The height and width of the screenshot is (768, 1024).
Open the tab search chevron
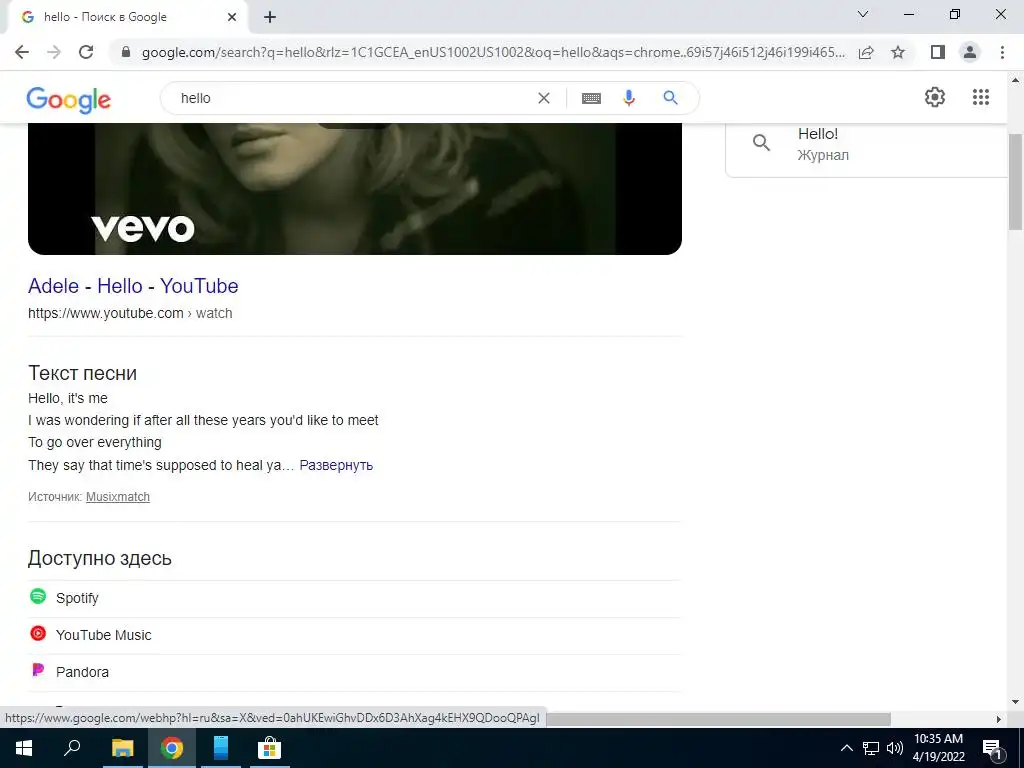coord(863,14)
